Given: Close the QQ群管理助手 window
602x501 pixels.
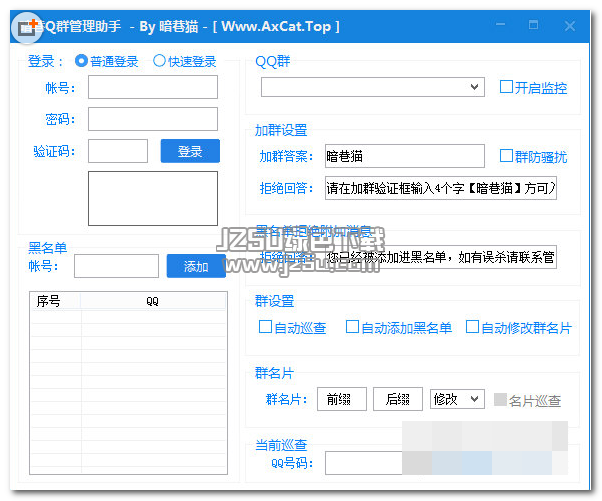Looking at the screenshot, I should (570, 26).
